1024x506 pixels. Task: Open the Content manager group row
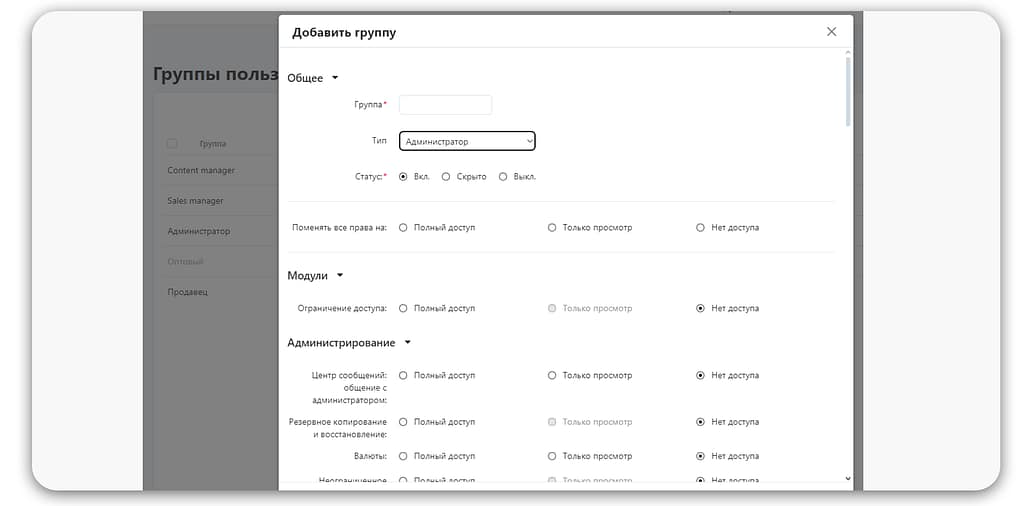[201, 171]
